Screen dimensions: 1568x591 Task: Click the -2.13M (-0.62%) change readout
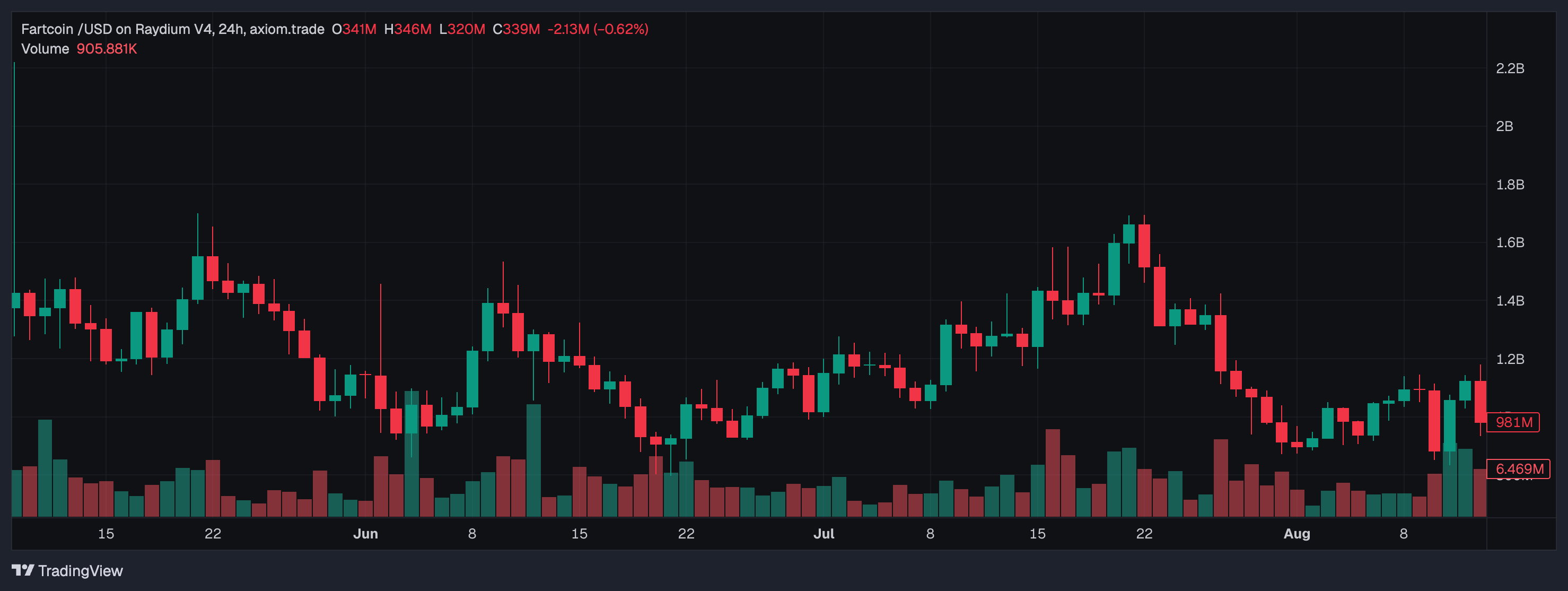598,29
